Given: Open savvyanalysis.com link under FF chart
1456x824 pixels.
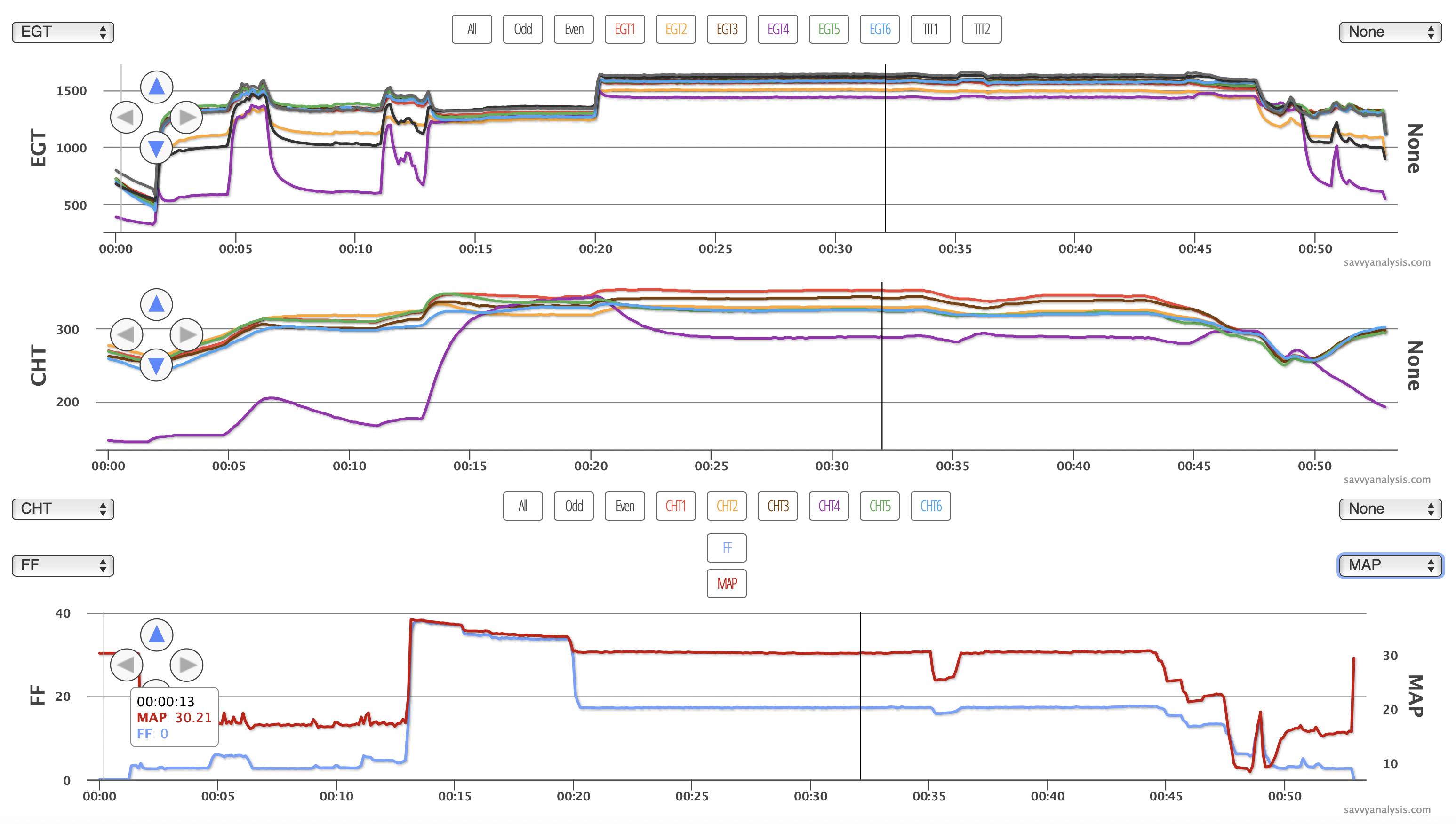Looking at the screenshot, I should 1387,810.
